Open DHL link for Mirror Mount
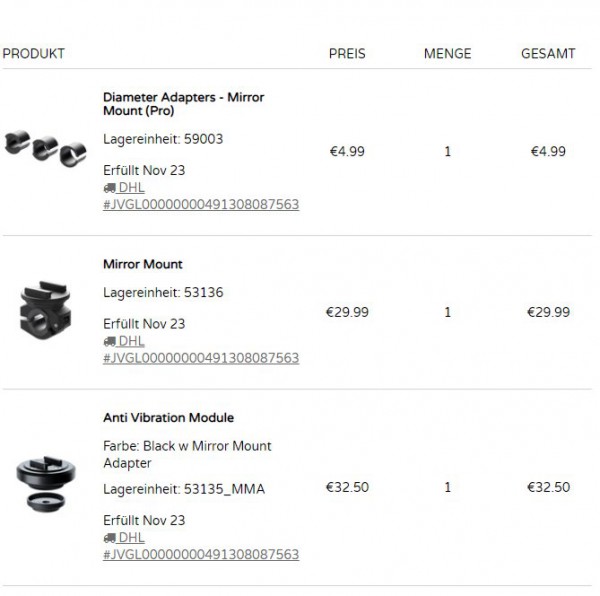600x596 pixels. coord(131,341)
